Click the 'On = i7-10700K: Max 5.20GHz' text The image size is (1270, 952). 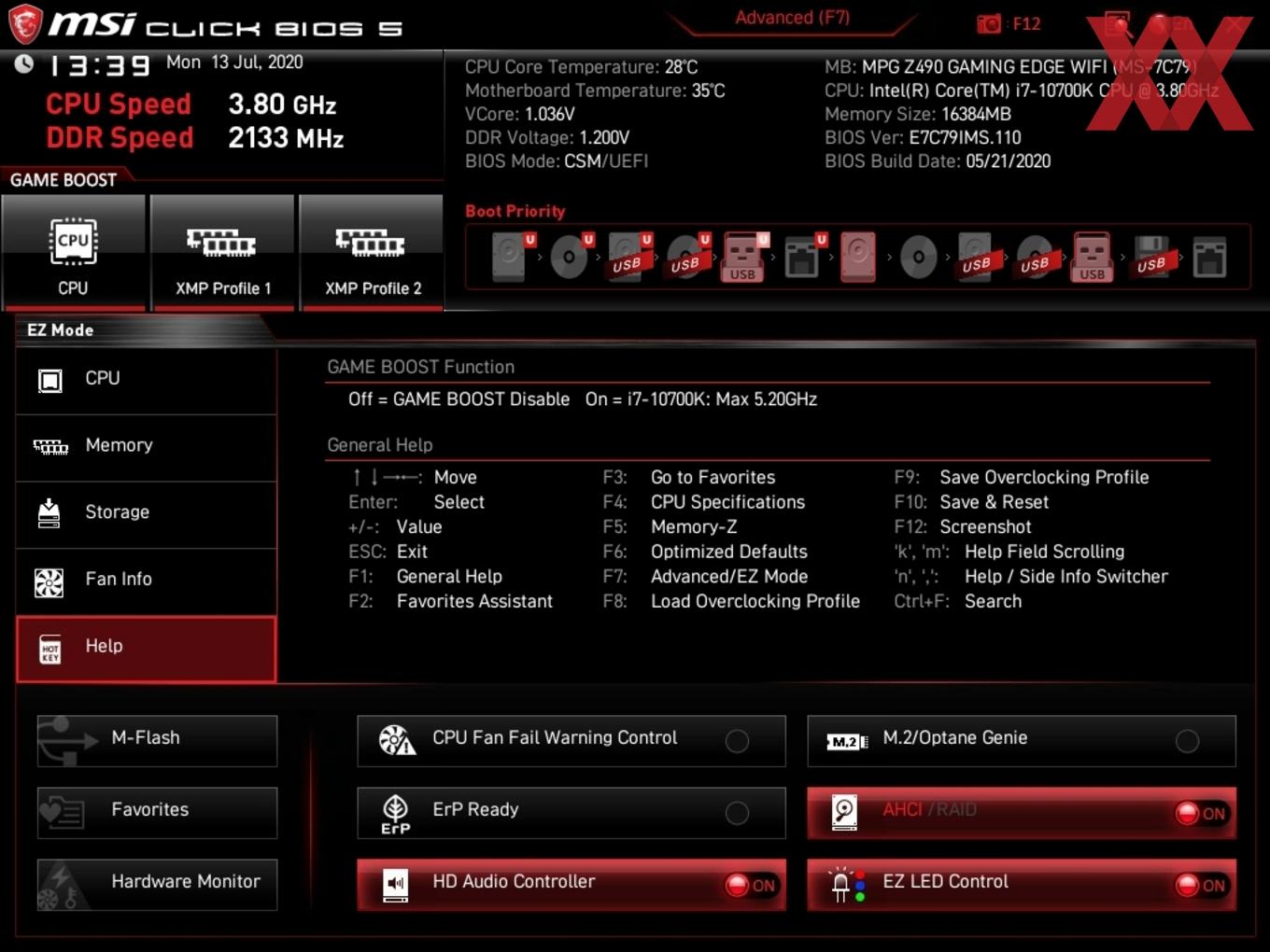pos(701,399)
